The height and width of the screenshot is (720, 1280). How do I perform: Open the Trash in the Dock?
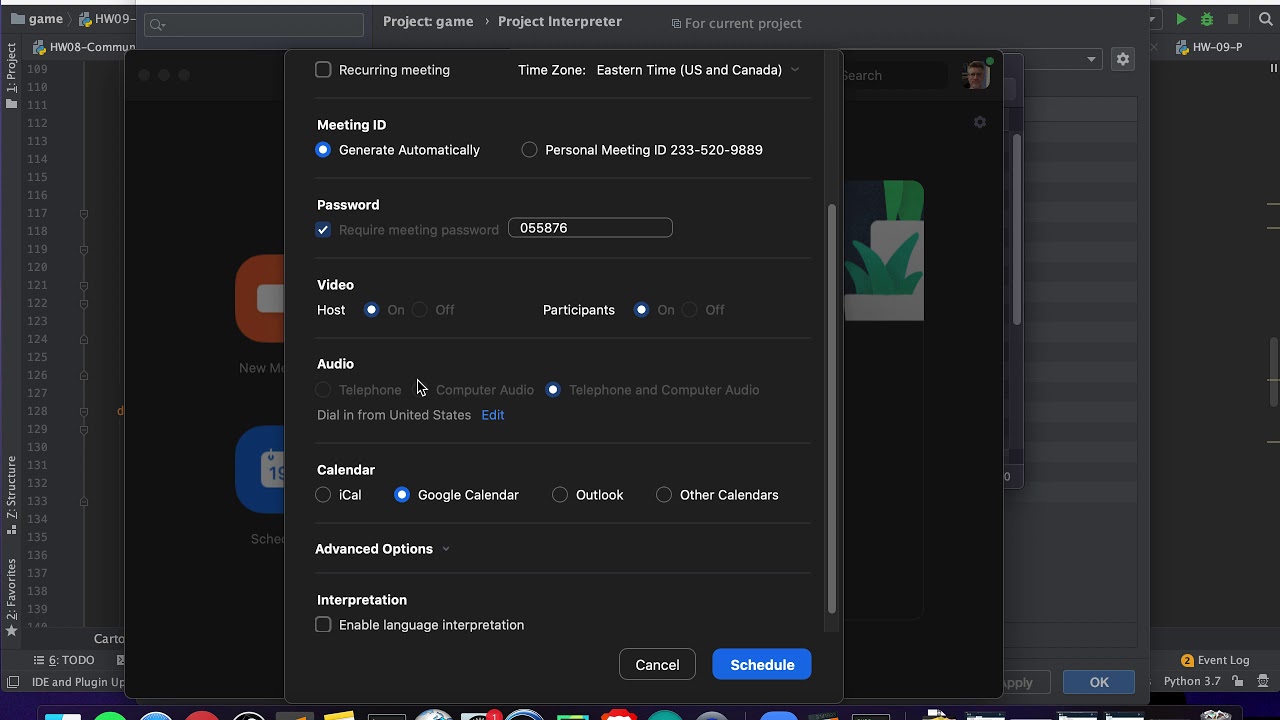pos(1216,714)
